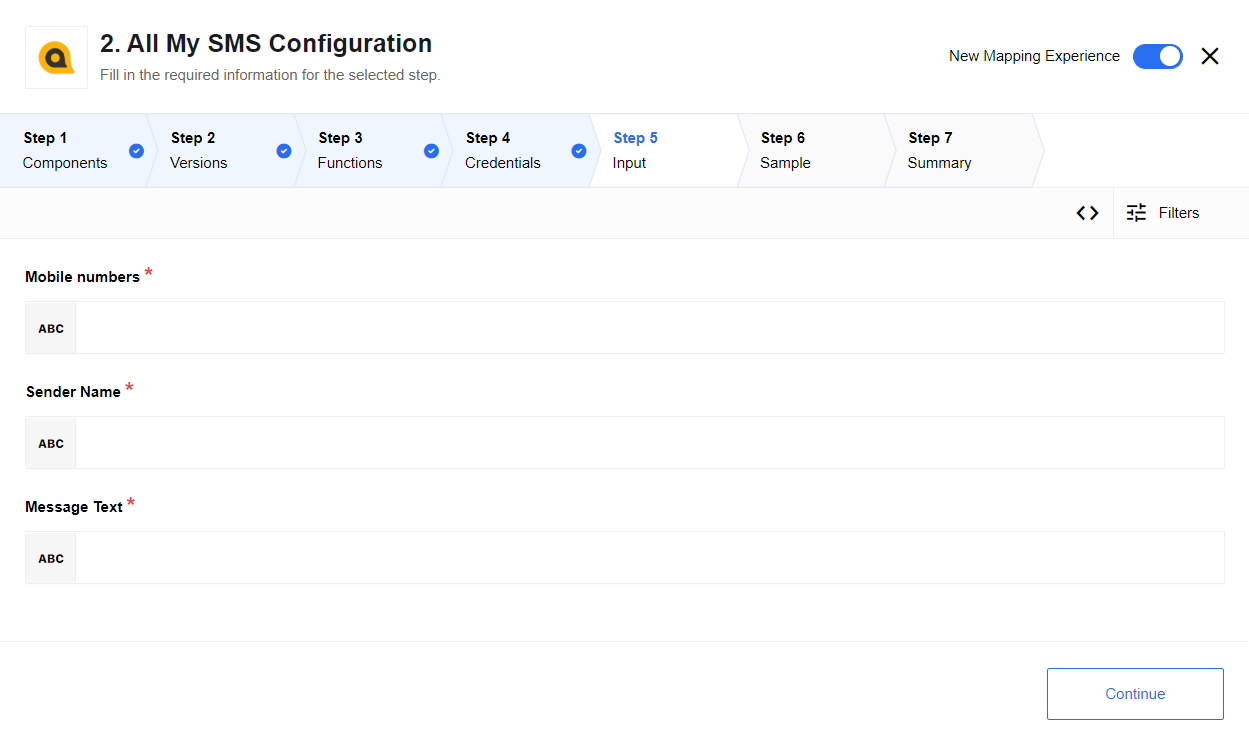Click the 'Mobile numbers' field label
The image size is (1249, 744).
pyautogui.click(x=82, y=277)
